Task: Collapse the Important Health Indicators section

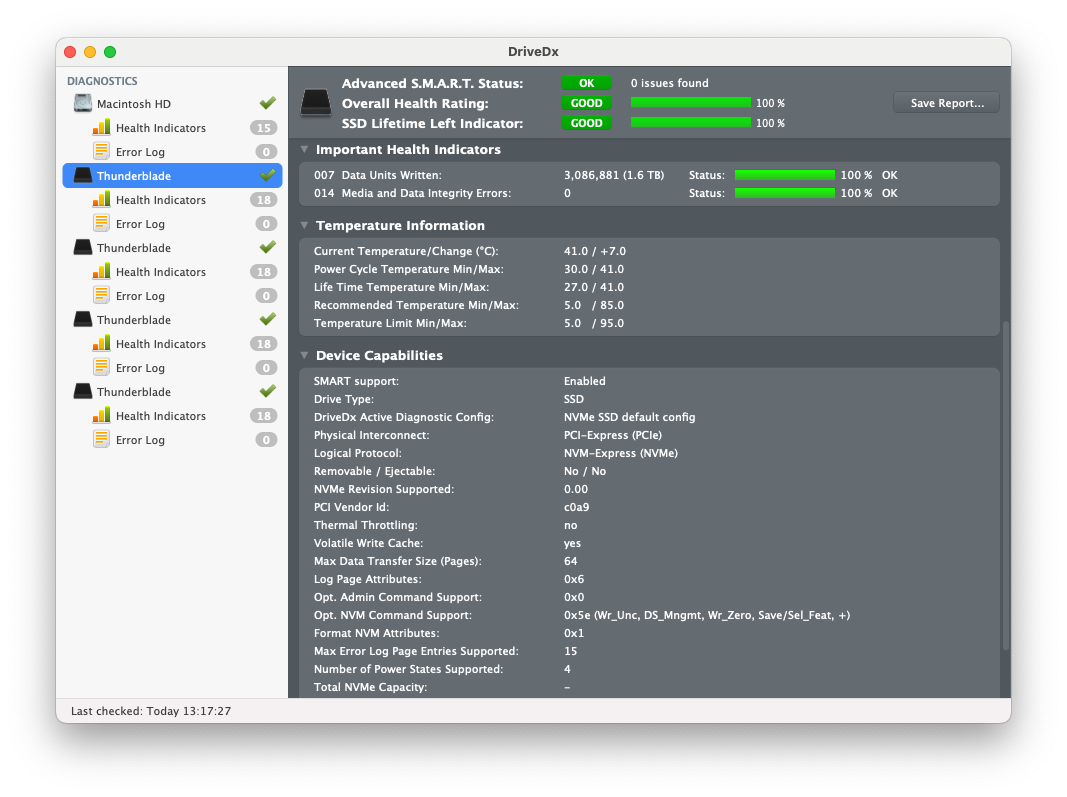Action: point(305,149)
